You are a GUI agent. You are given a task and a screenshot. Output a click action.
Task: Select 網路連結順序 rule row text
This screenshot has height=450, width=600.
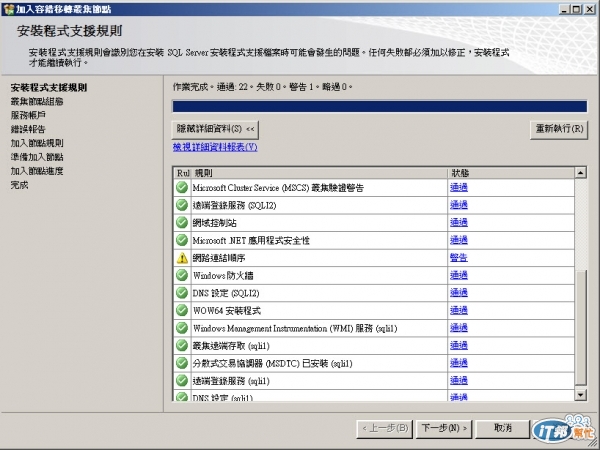[x=218, y=258]
